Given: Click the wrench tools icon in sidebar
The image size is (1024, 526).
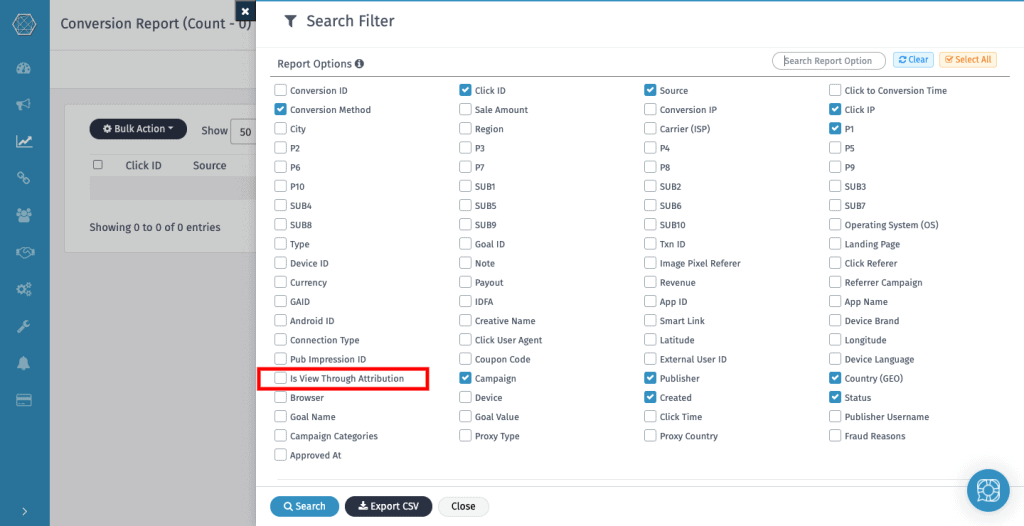Looking at the screenshot, I should tap(24, 326).
